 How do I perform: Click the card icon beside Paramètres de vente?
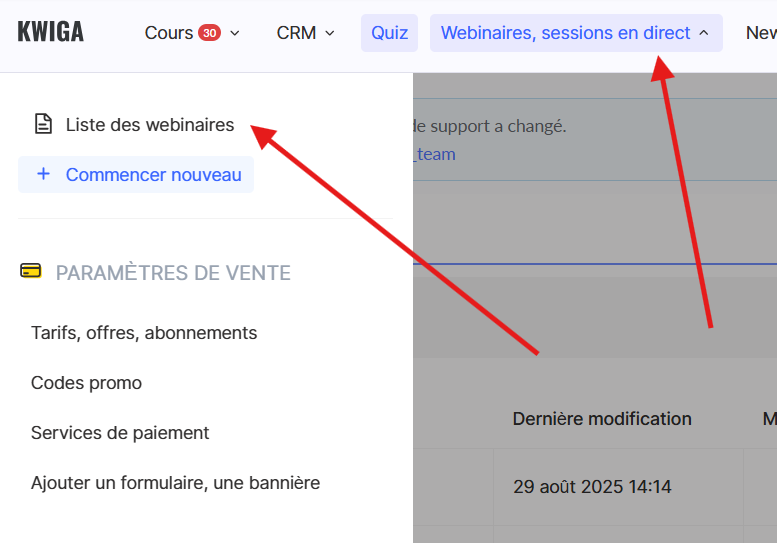click(31, 271)
